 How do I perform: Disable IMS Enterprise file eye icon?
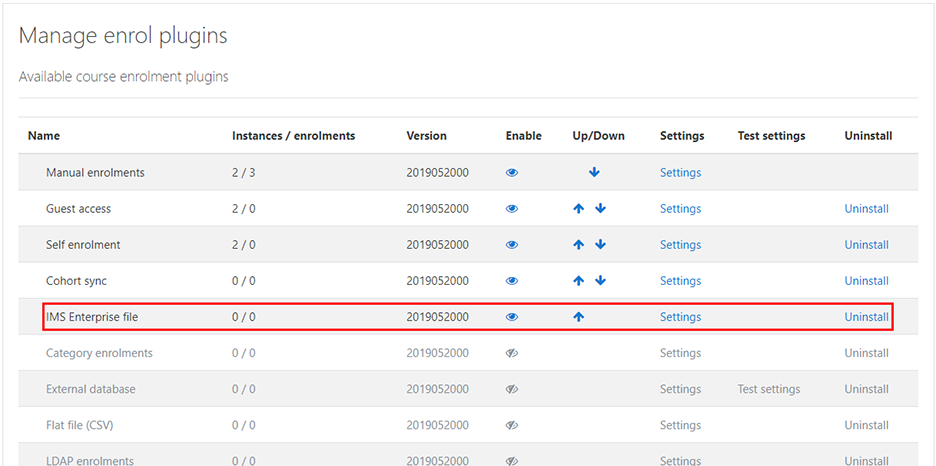[x=512, y=317]
